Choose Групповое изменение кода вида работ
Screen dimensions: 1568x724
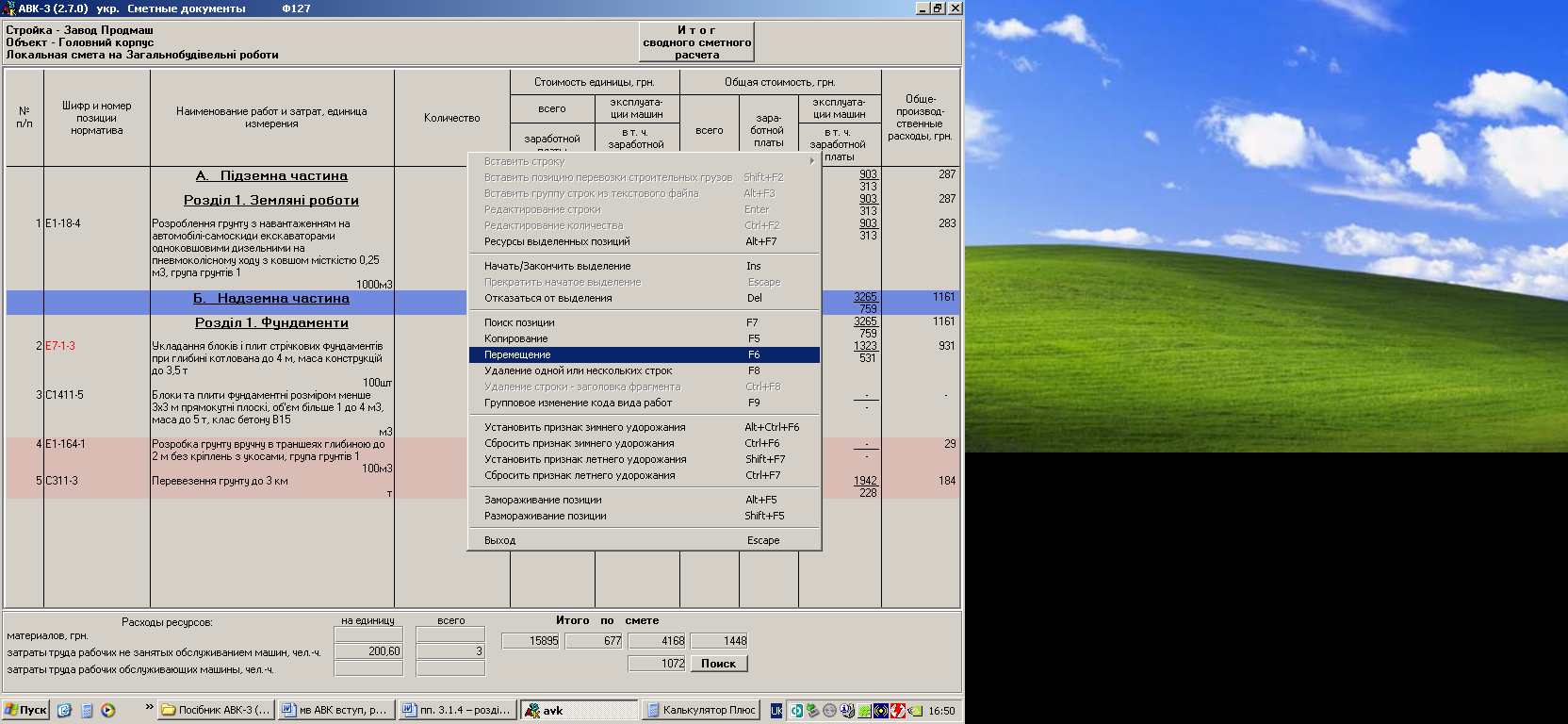coord(645,403)
